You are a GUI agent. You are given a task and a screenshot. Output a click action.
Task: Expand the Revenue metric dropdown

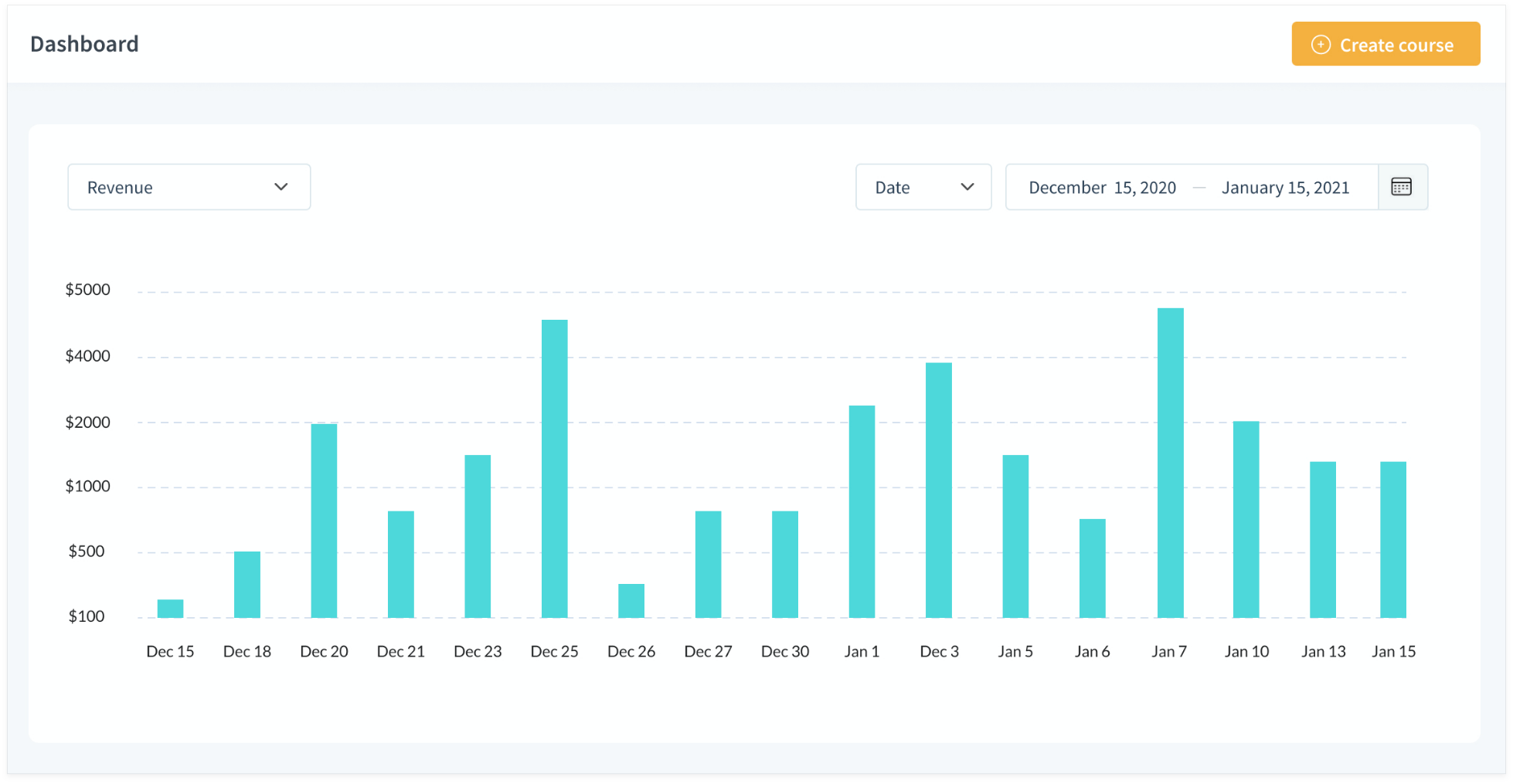click(x=189, y=187)
